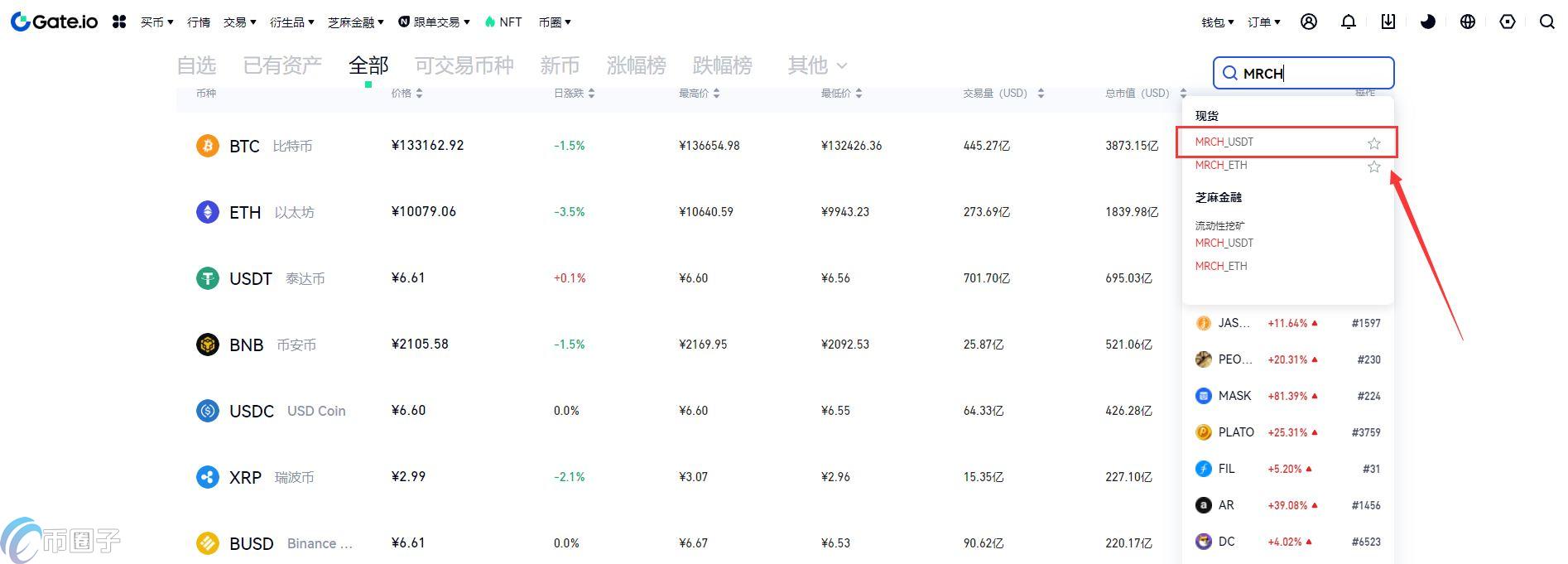Open the language globe icon
The width and height of the screenshot is (1568, 564).
click(1468, 22)
